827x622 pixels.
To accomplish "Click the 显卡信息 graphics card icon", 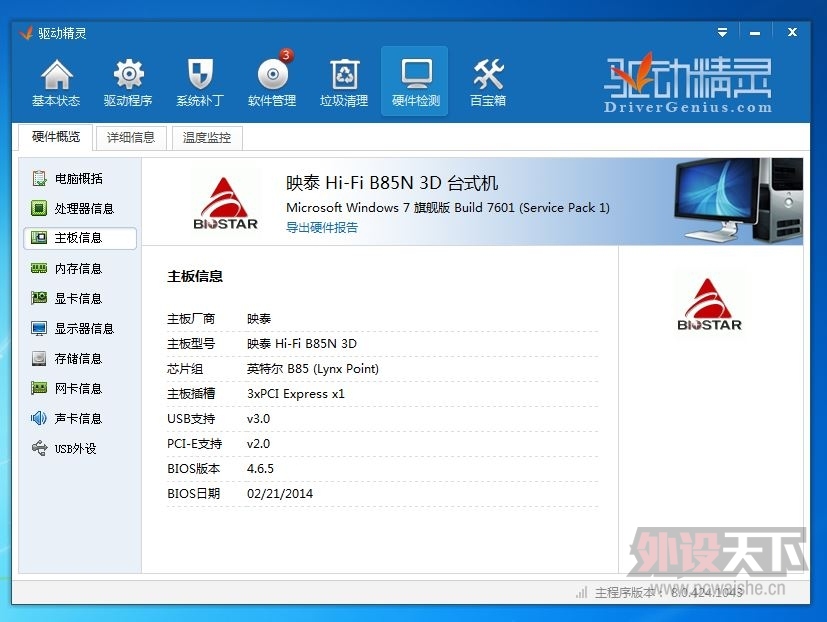I will (39, 298).
